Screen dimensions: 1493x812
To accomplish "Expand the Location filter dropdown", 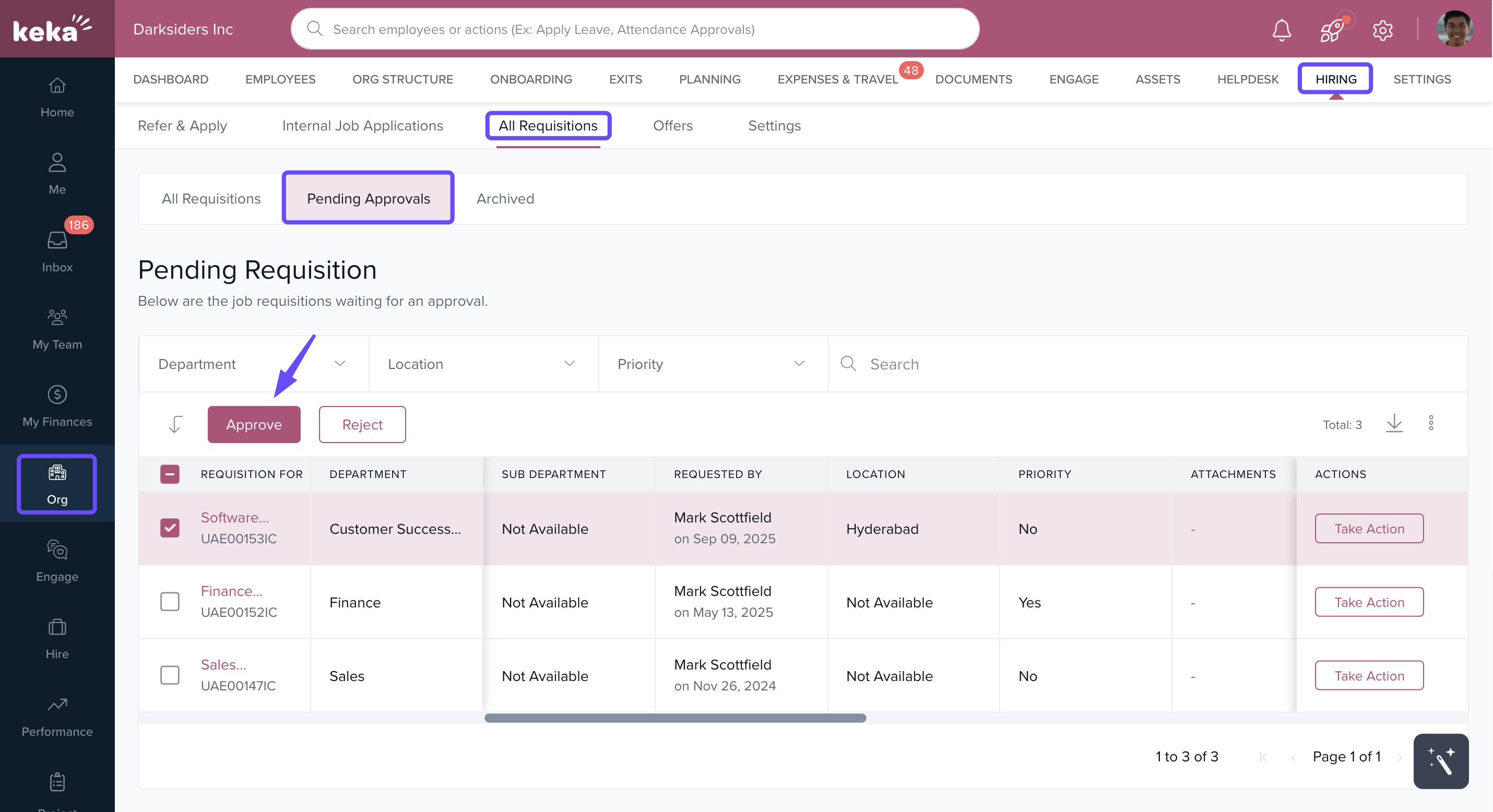I will [x=482, y=364].
